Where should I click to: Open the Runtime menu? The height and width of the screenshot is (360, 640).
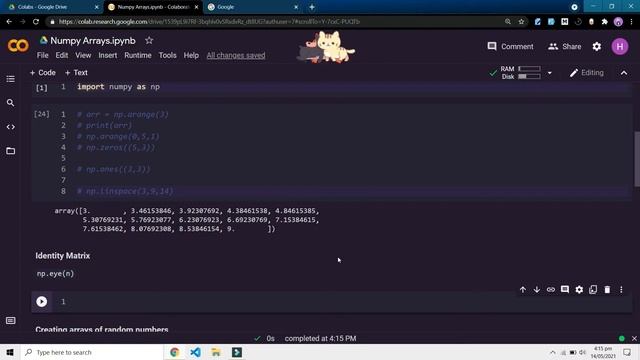(138, 56)
